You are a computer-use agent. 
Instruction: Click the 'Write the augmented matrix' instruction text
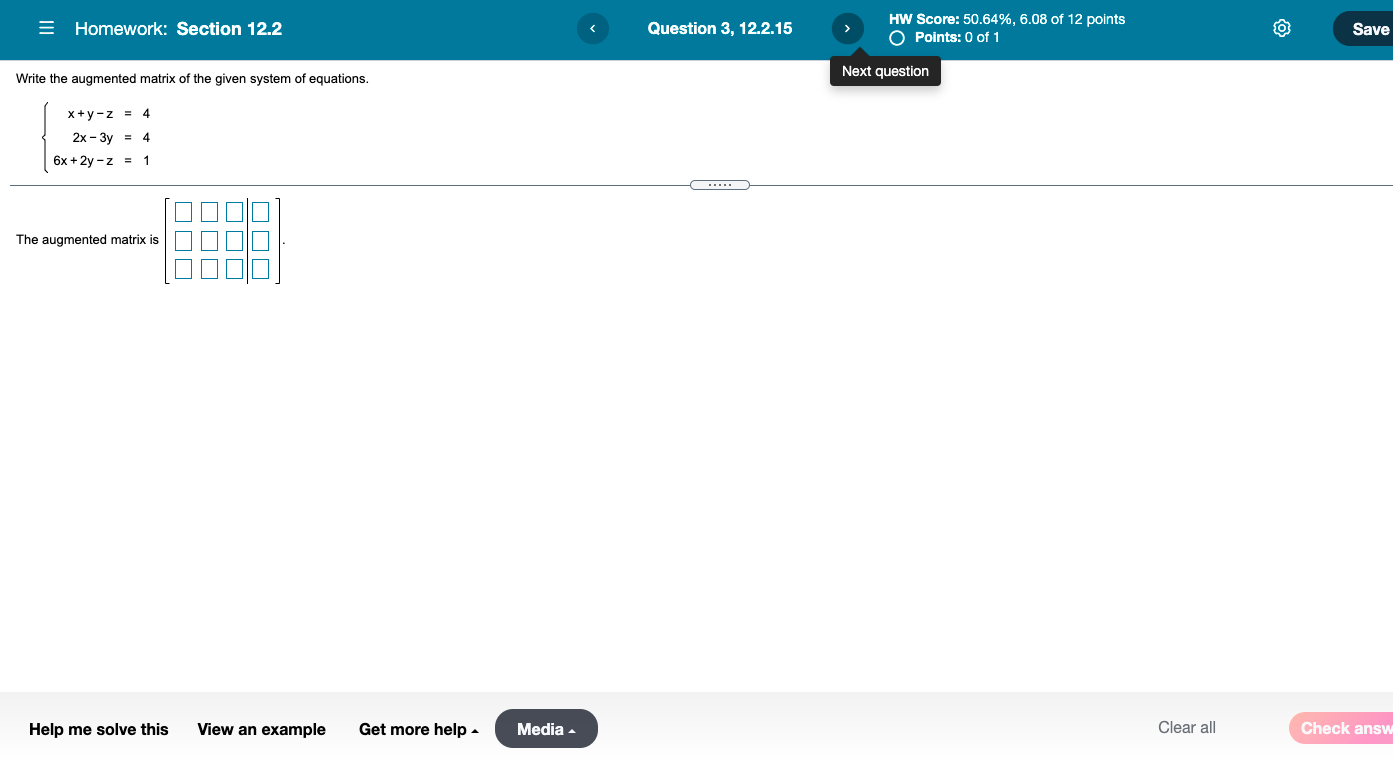(192, 79)
